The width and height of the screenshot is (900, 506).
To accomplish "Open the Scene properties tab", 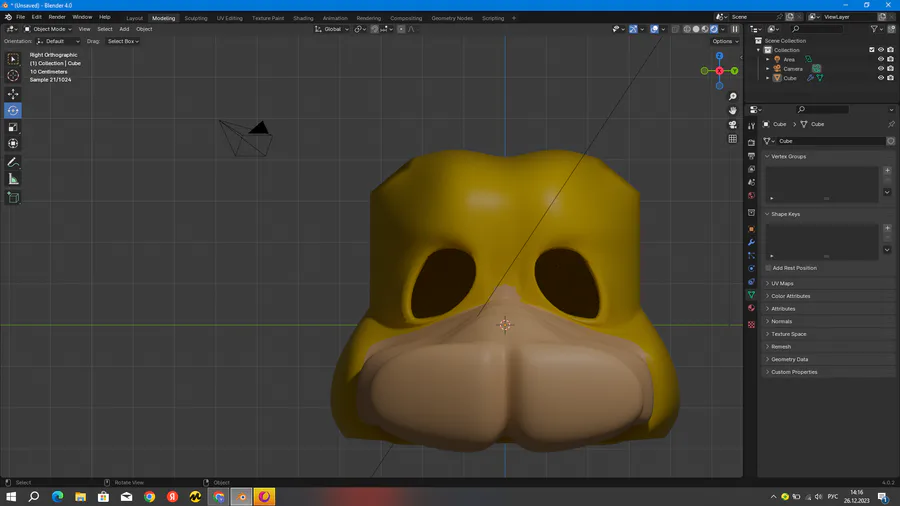I will click(x=751, y=182).
